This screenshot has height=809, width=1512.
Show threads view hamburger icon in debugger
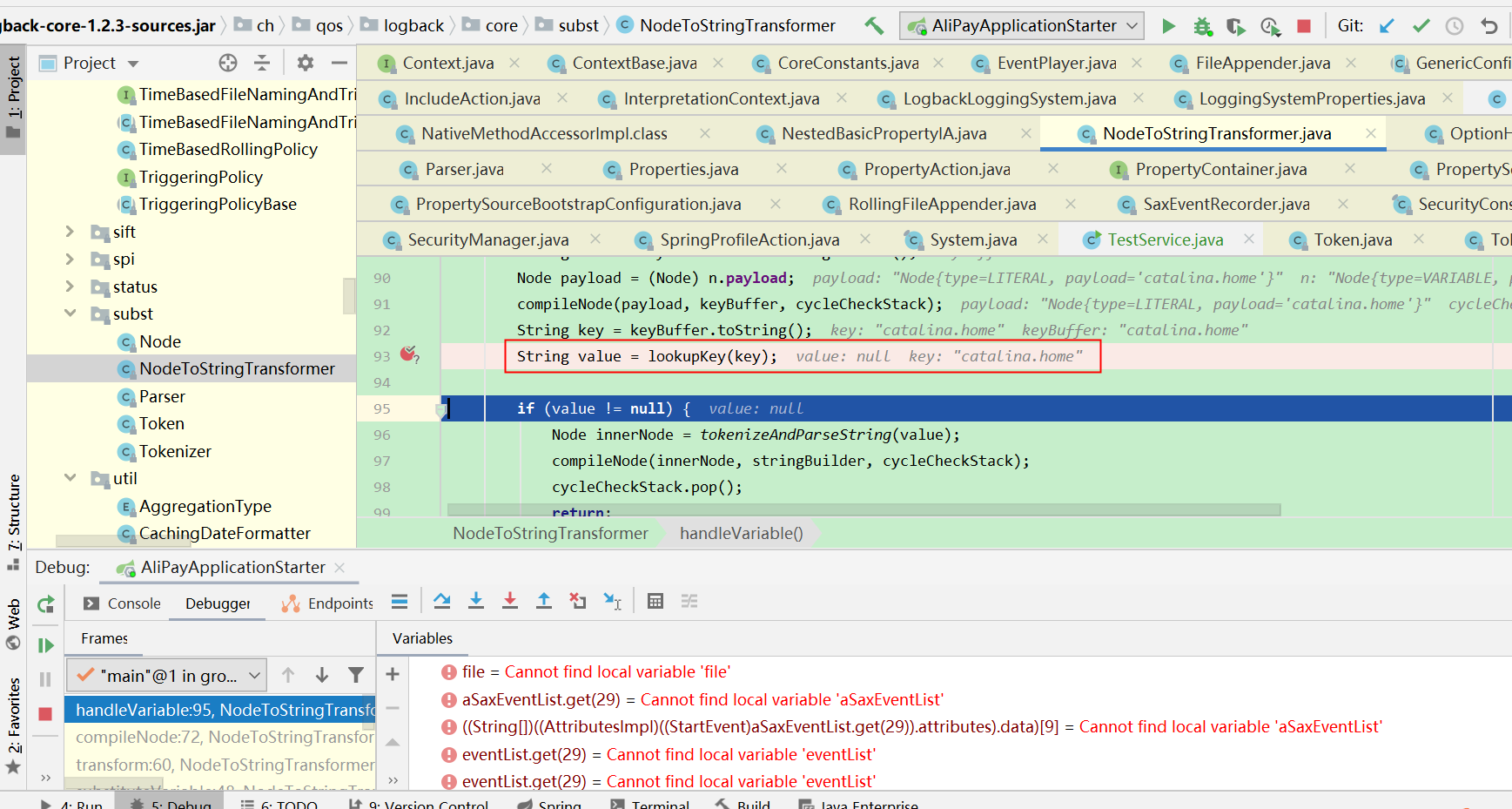(400, 601)
